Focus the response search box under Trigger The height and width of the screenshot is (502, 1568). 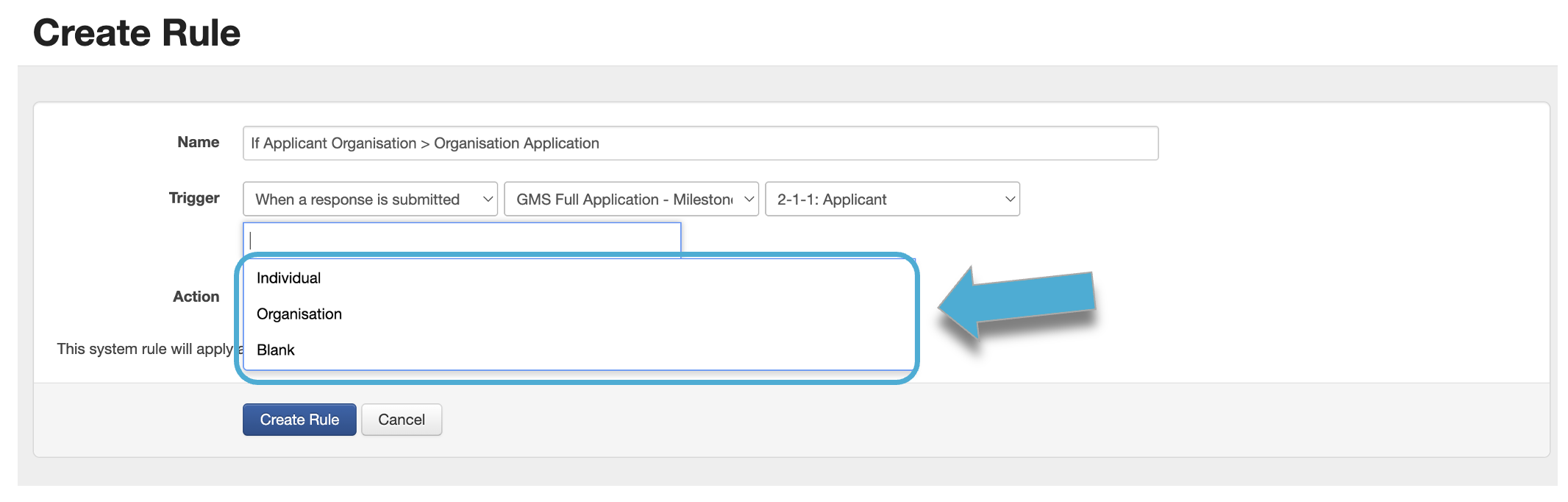click(461, 239)
